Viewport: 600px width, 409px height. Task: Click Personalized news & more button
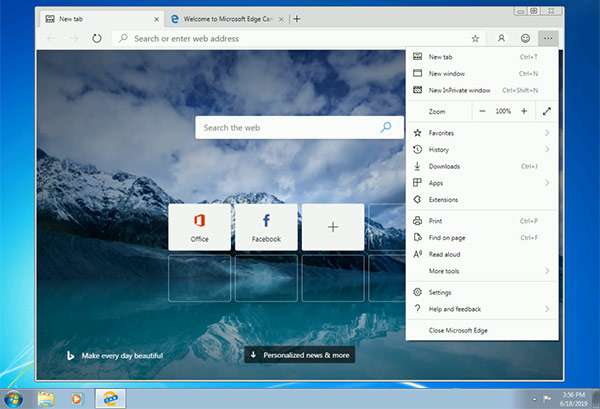pos(299,355)
